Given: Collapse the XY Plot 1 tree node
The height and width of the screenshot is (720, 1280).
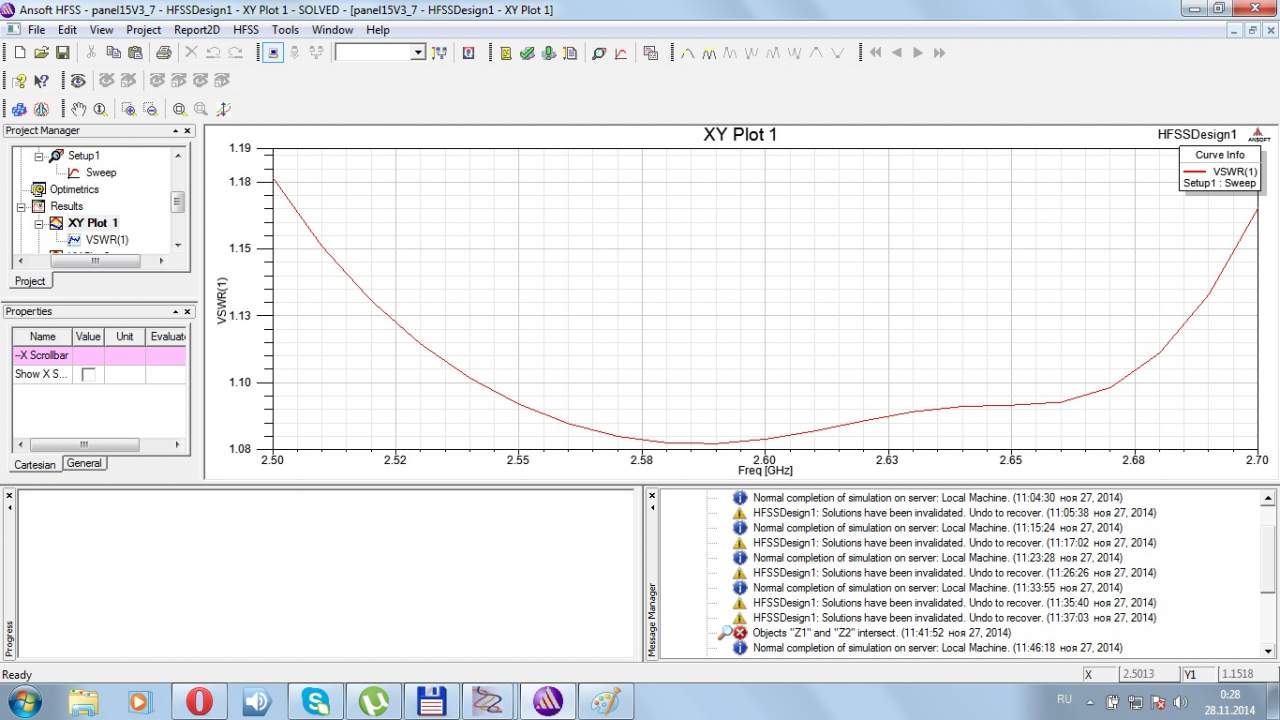Looking at the screenshot, I should click(x=40, y=224).
